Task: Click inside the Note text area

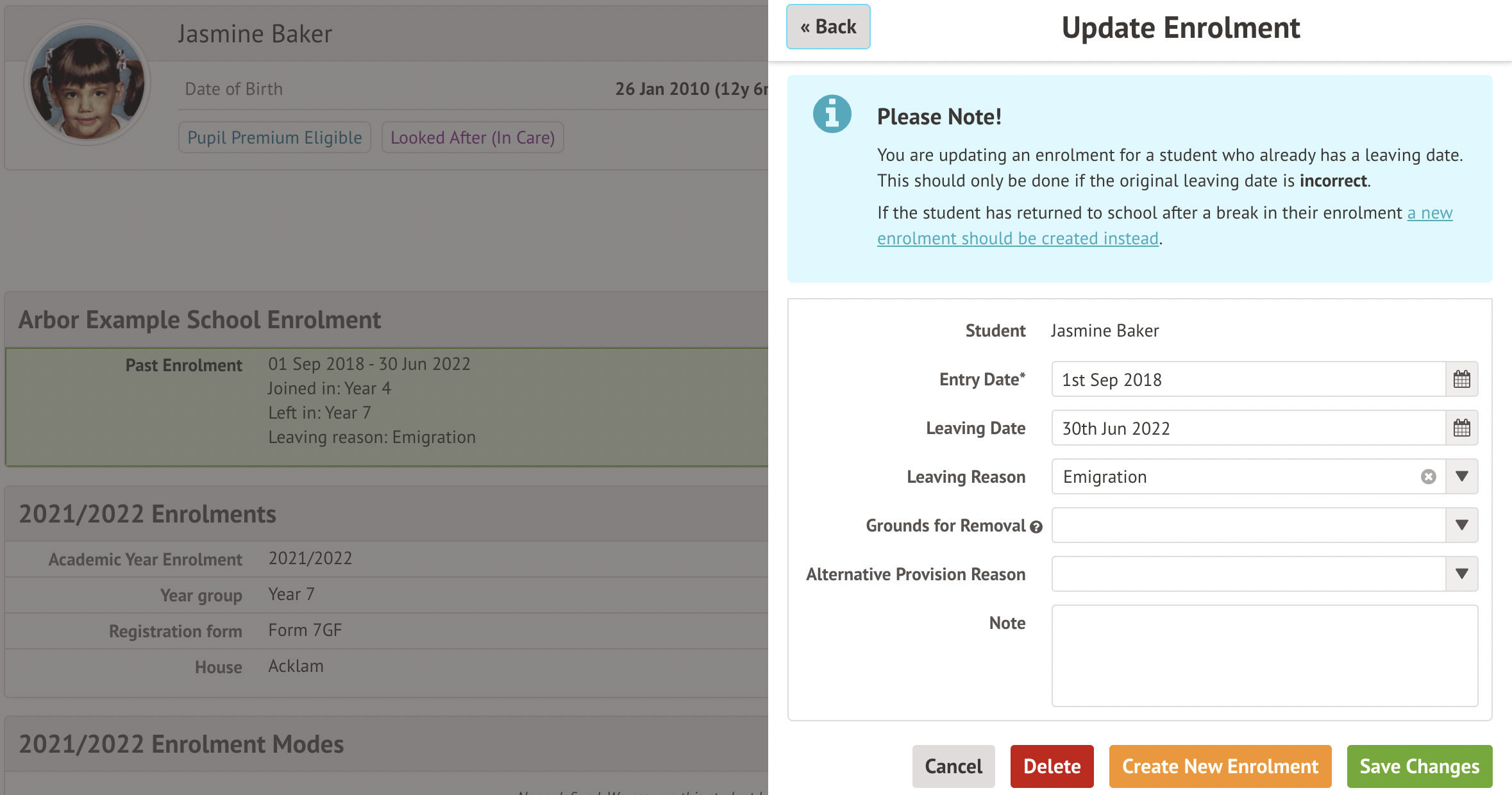Action: click(1264, 655)
